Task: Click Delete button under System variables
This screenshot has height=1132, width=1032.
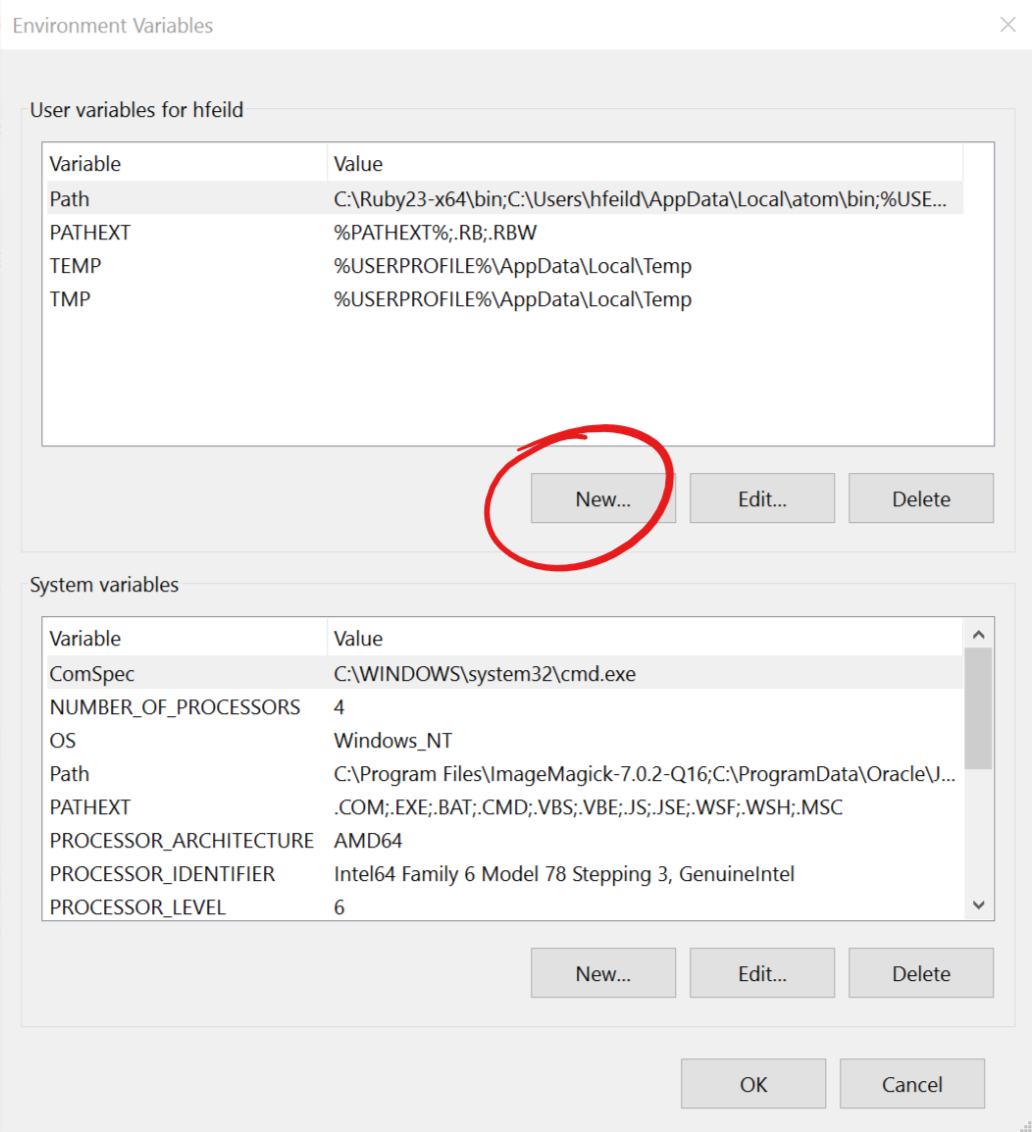Action: [x=921, y=973]
